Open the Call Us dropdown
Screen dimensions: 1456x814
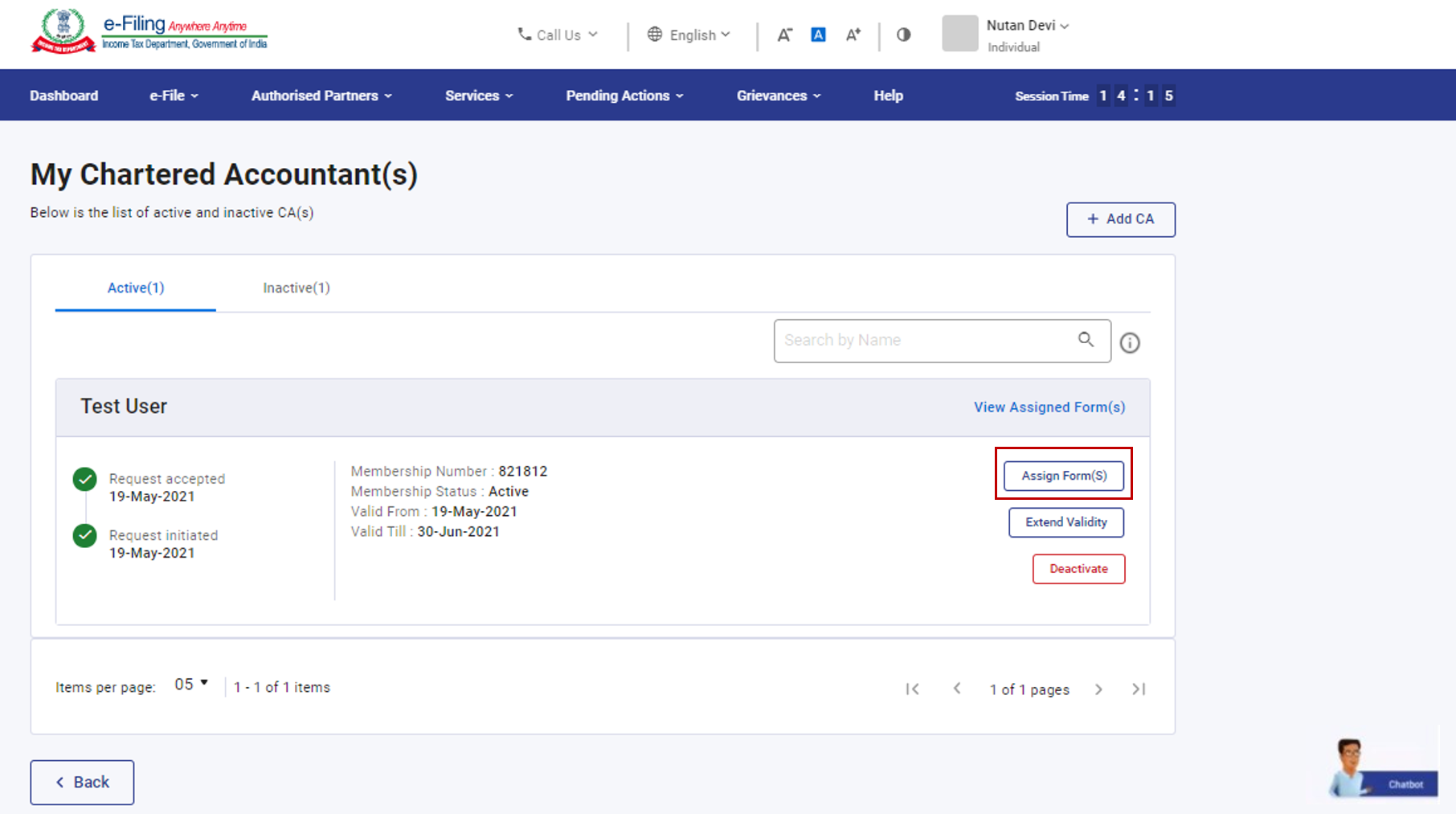tap(558, 35)
